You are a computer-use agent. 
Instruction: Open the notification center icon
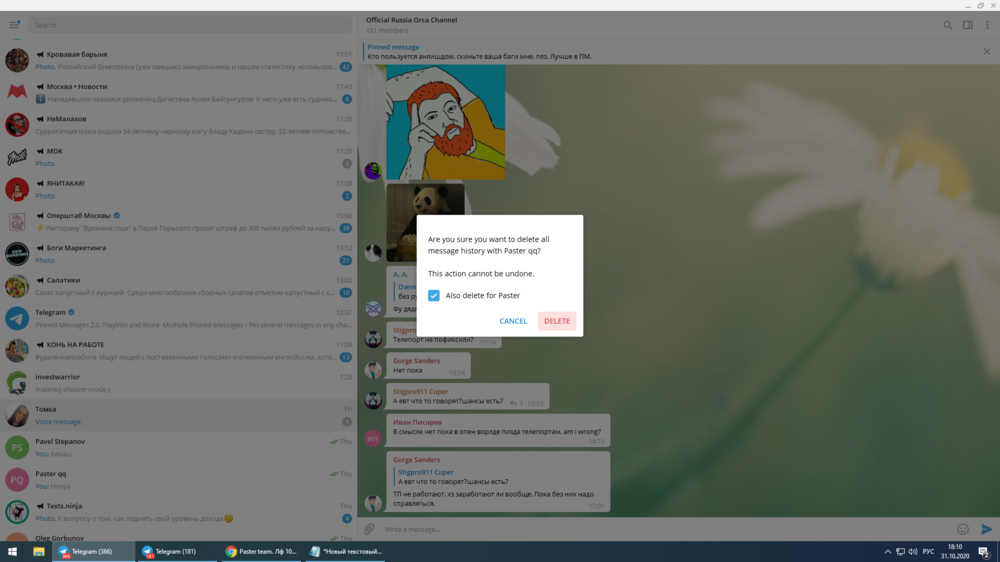984,552
